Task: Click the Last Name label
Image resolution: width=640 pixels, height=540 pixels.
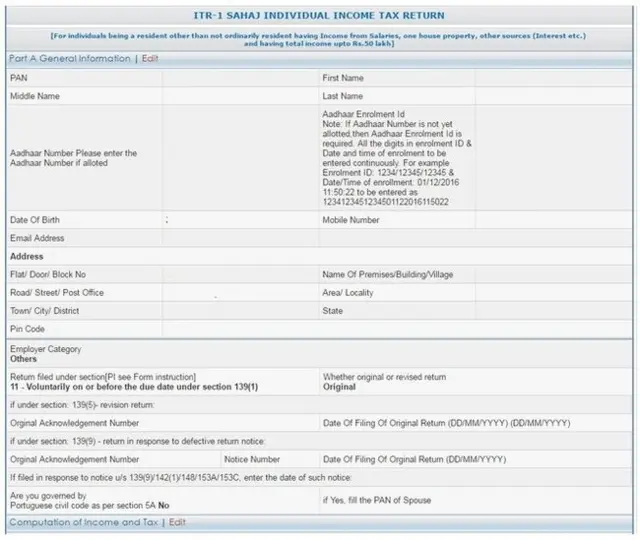Action: tap(342, 96)
